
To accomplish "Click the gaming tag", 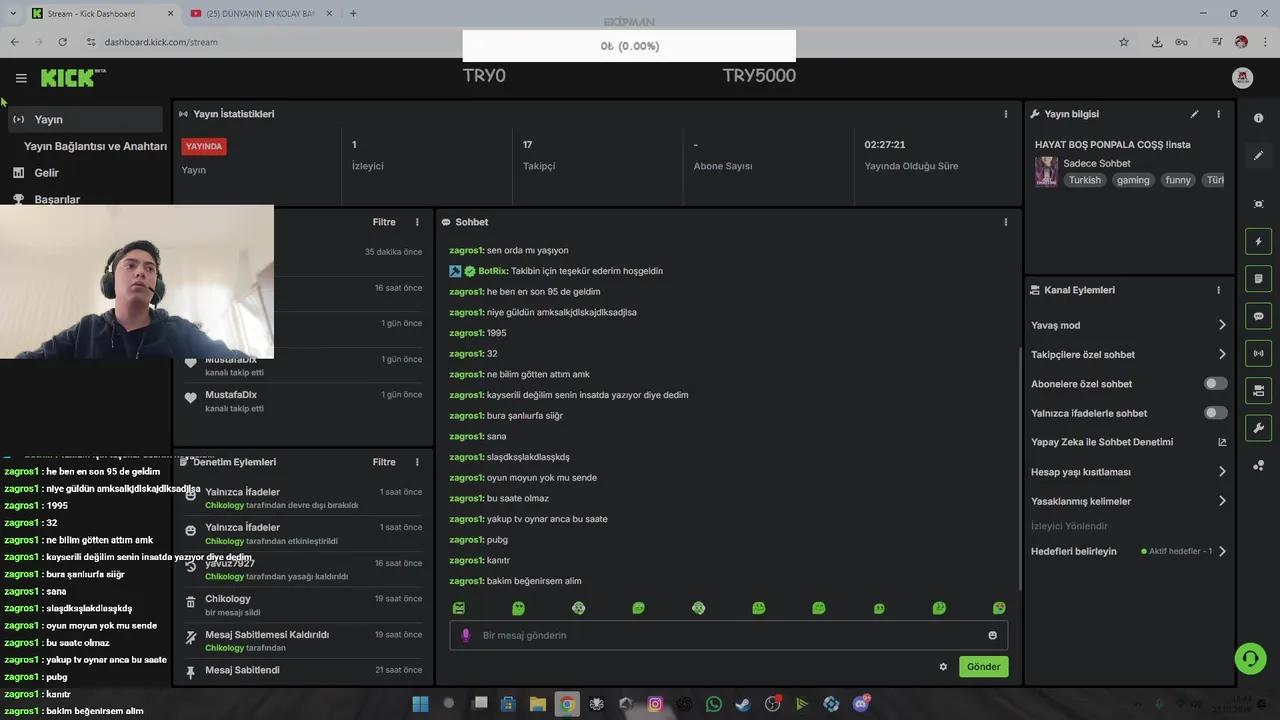I will coord(1133,180).
